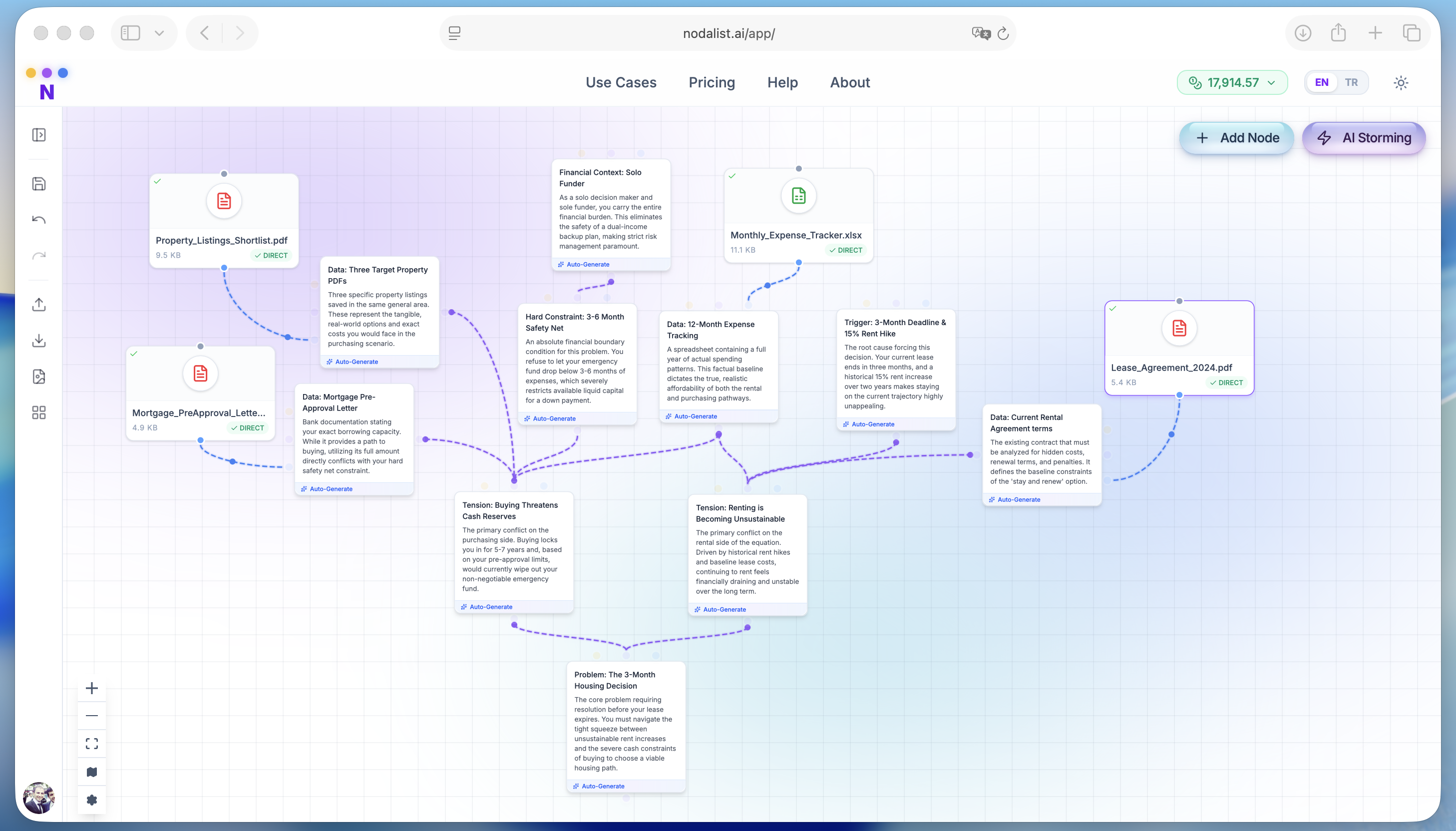Click the undo arrow icon

(x=39, y=220)
